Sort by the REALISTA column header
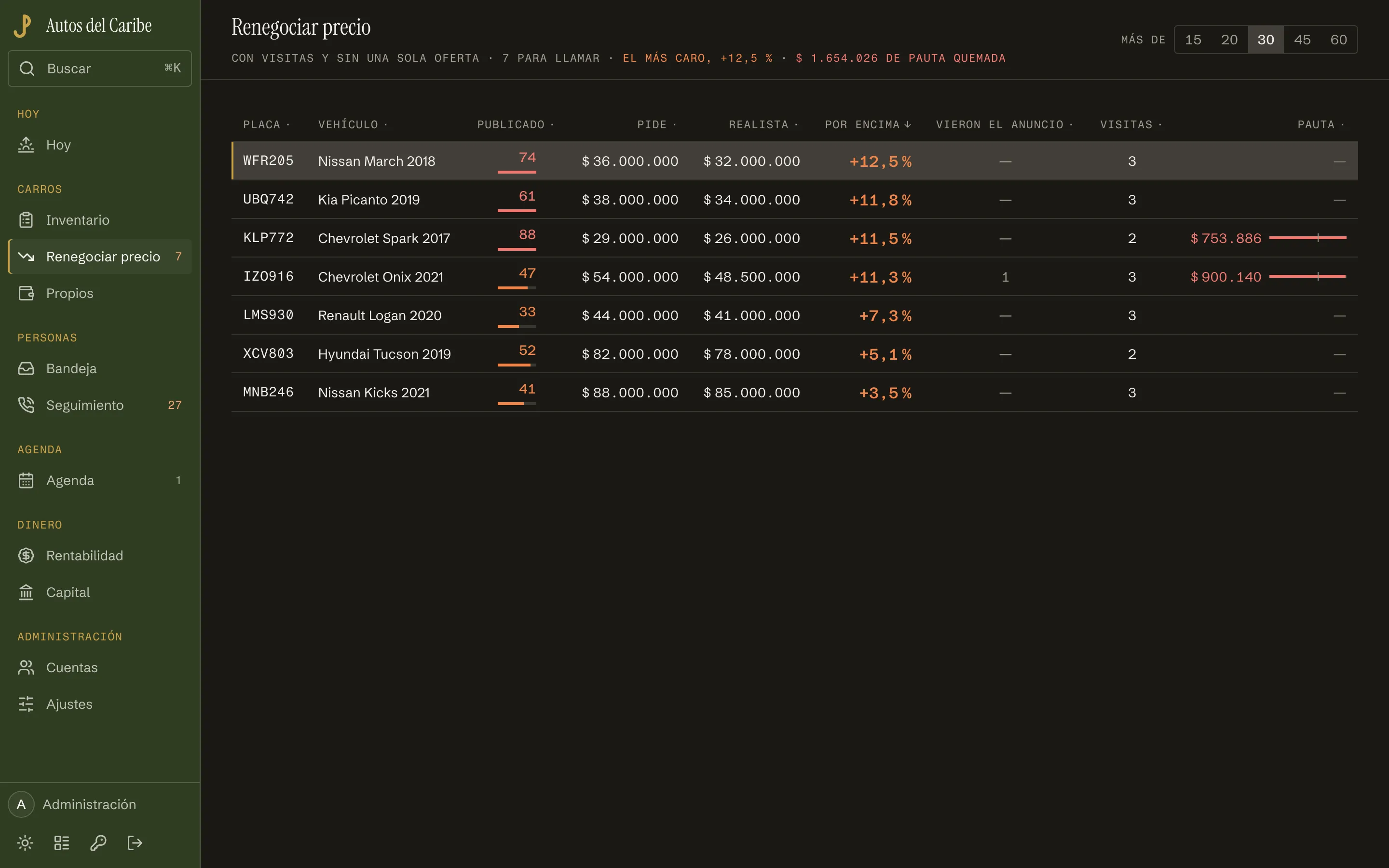This screenshot has width=1389, height=868. (x=763, y=124)
